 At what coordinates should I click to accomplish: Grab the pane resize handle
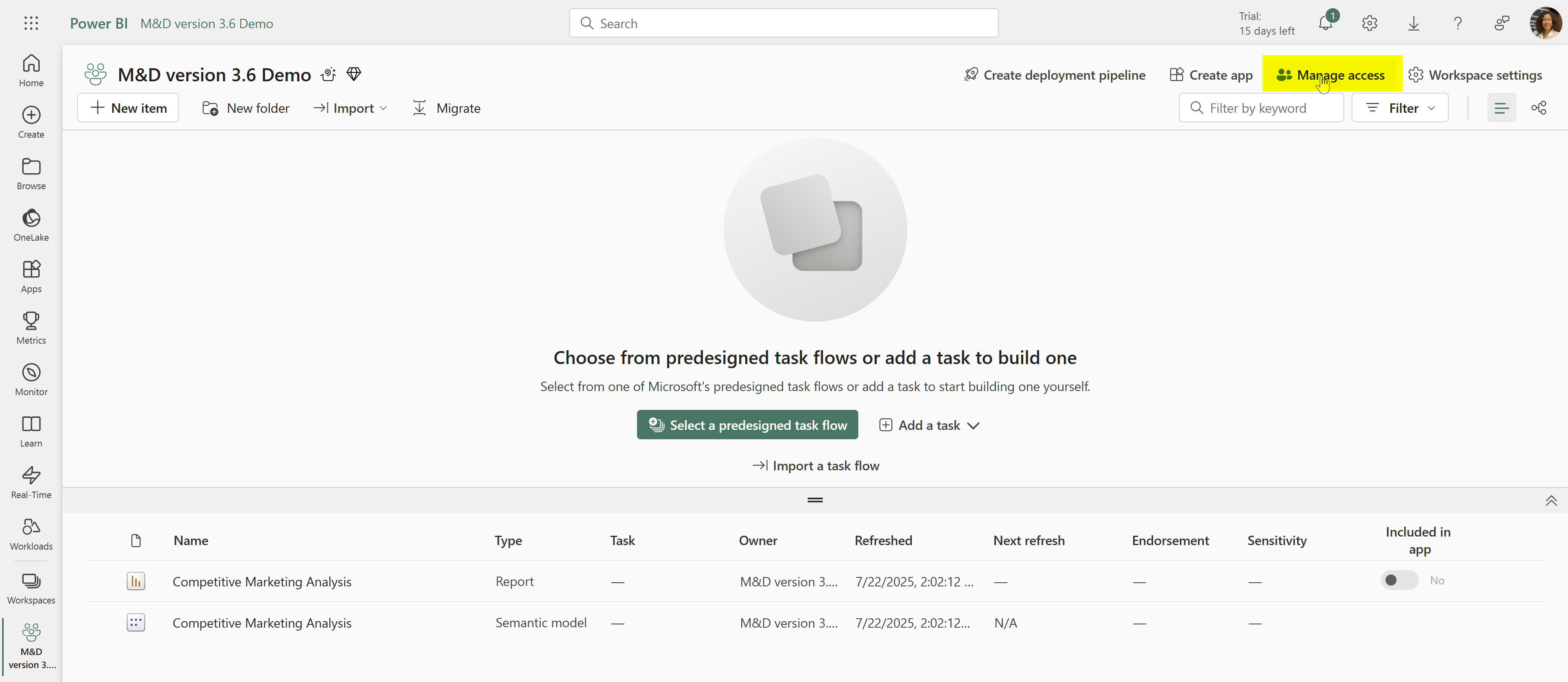pyautogui.click(x=815, y=500)
